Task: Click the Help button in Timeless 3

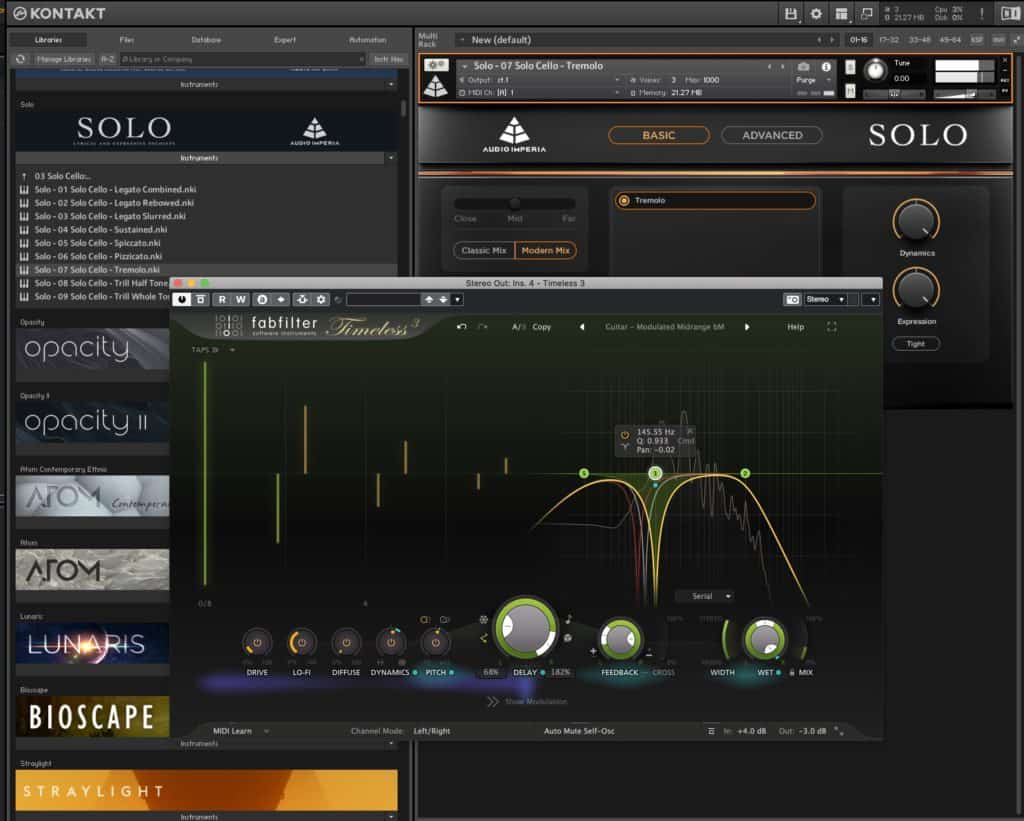Action: point(795,327)
